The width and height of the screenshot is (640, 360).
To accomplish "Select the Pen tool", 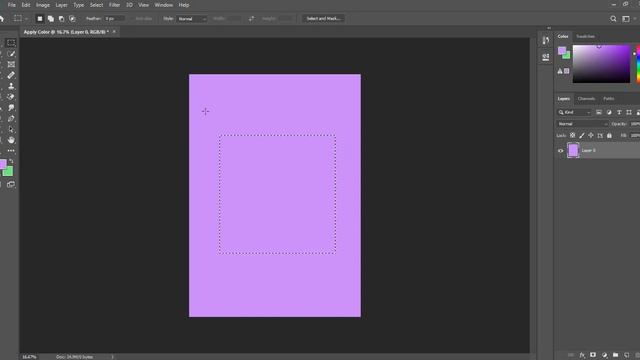I will pos(11,118).
